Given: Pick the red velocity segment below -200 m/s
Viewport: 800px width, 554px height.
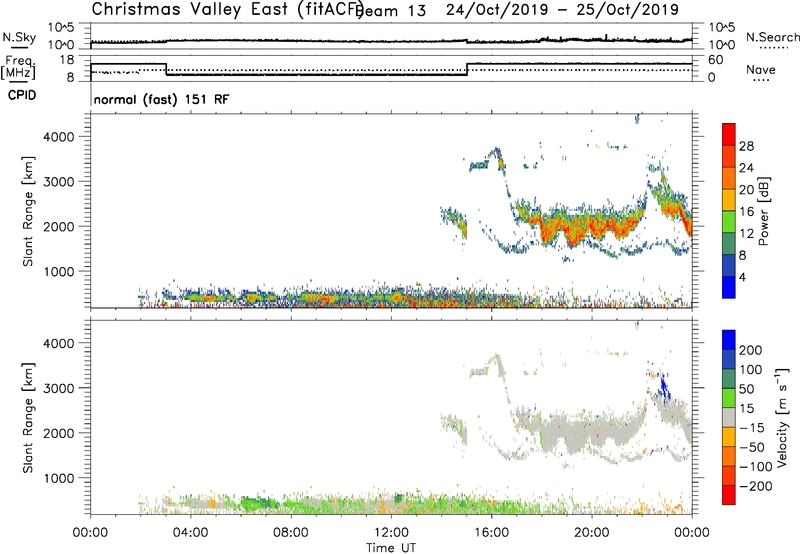Looking at the screenshot, I should (729, 495).
